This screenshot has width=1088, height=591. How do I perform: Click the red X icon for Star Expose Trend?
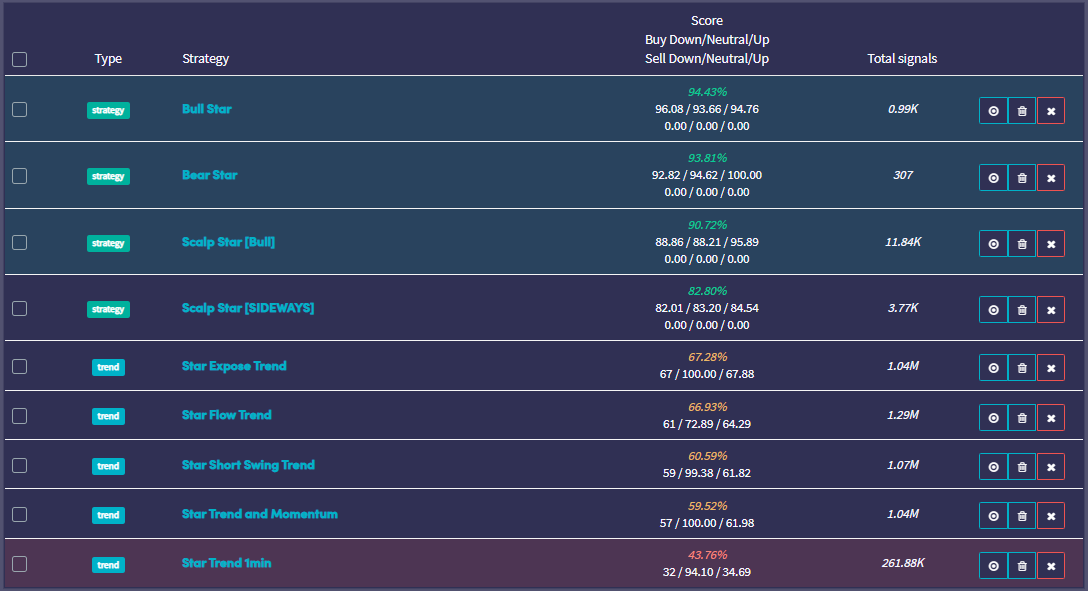coord(1051,368)
